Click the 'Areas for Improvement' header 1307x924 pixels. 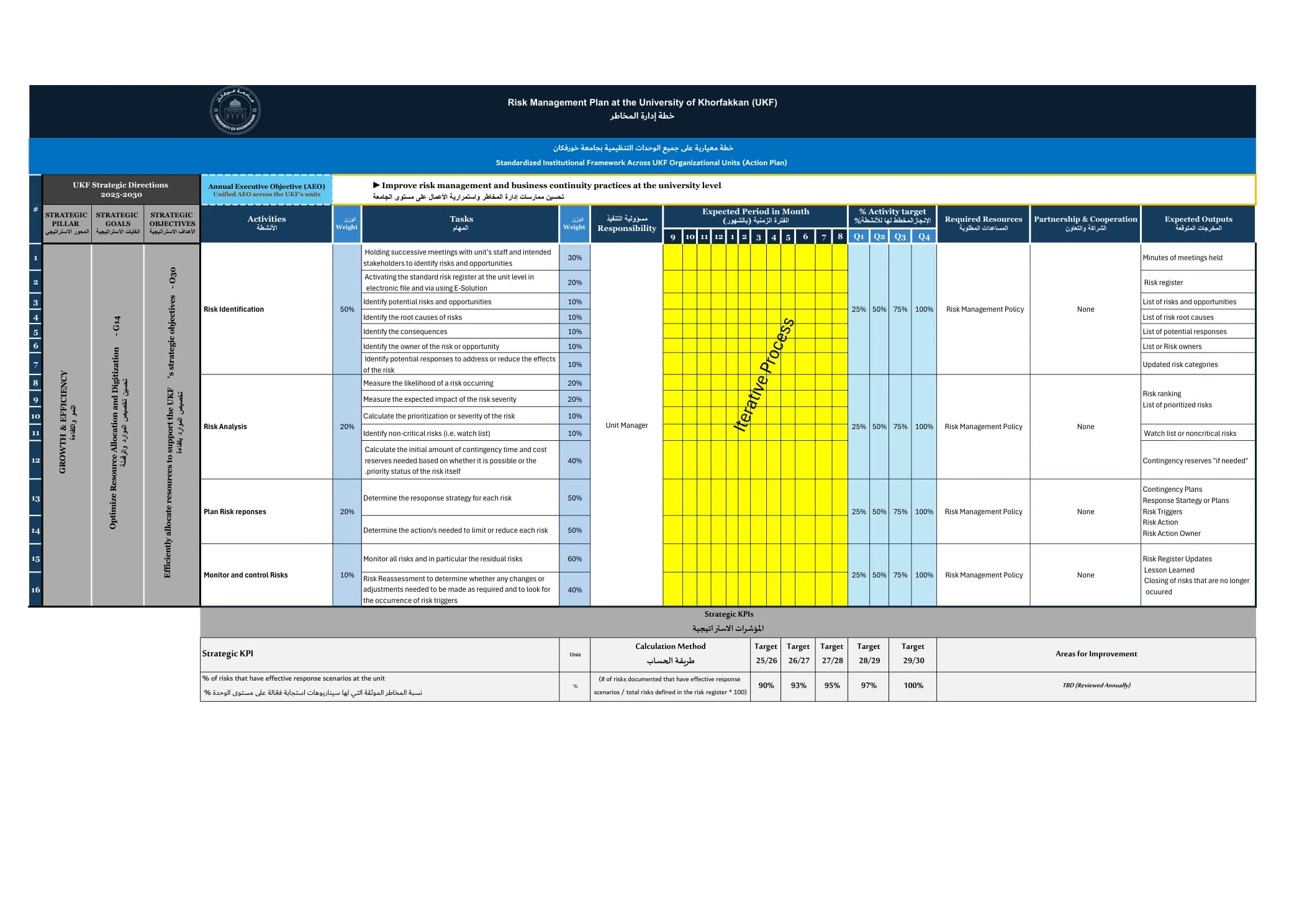tap(1096, 654)
